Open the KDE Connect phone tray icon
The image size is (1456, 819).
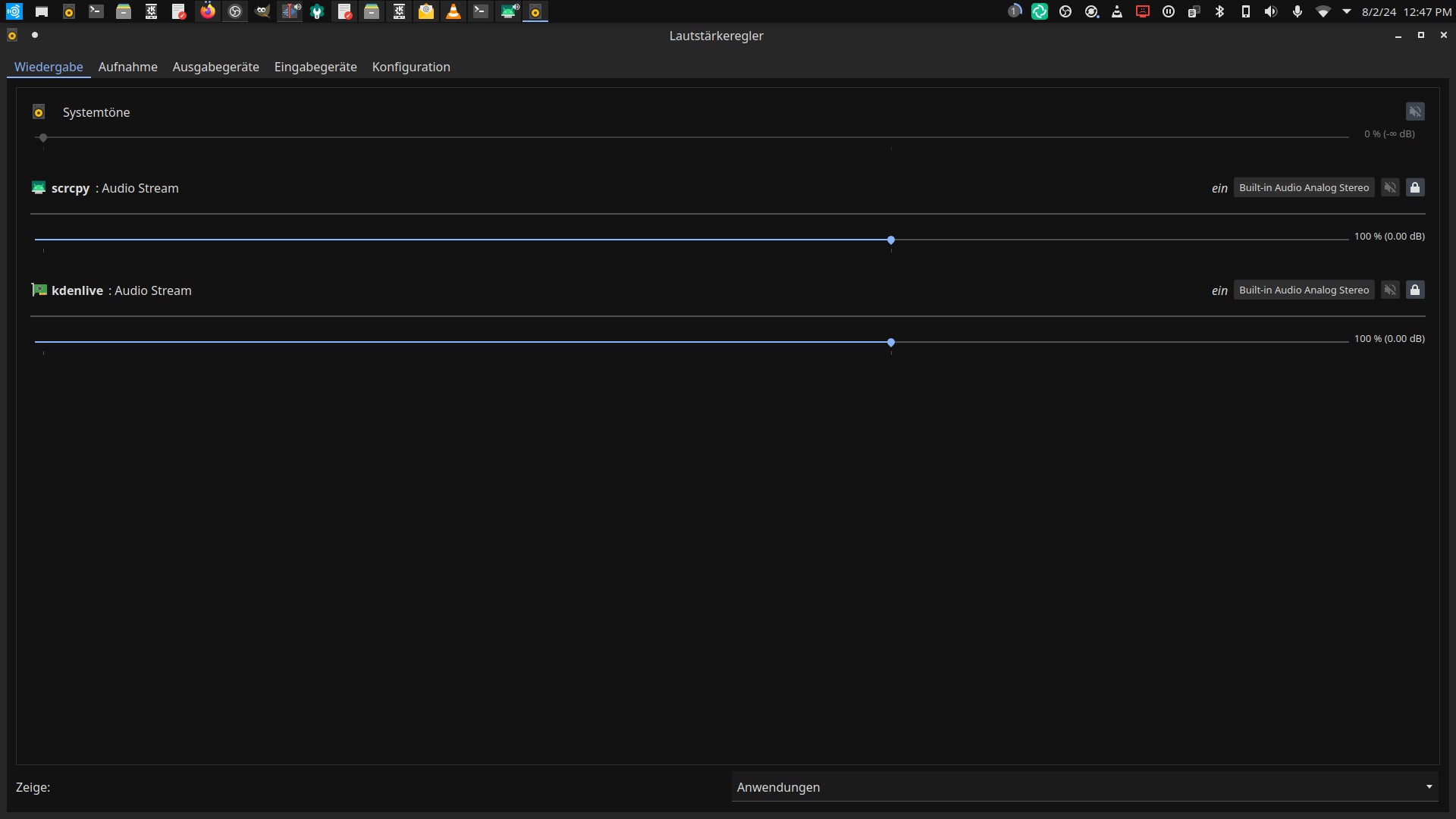click(1245, 11)
